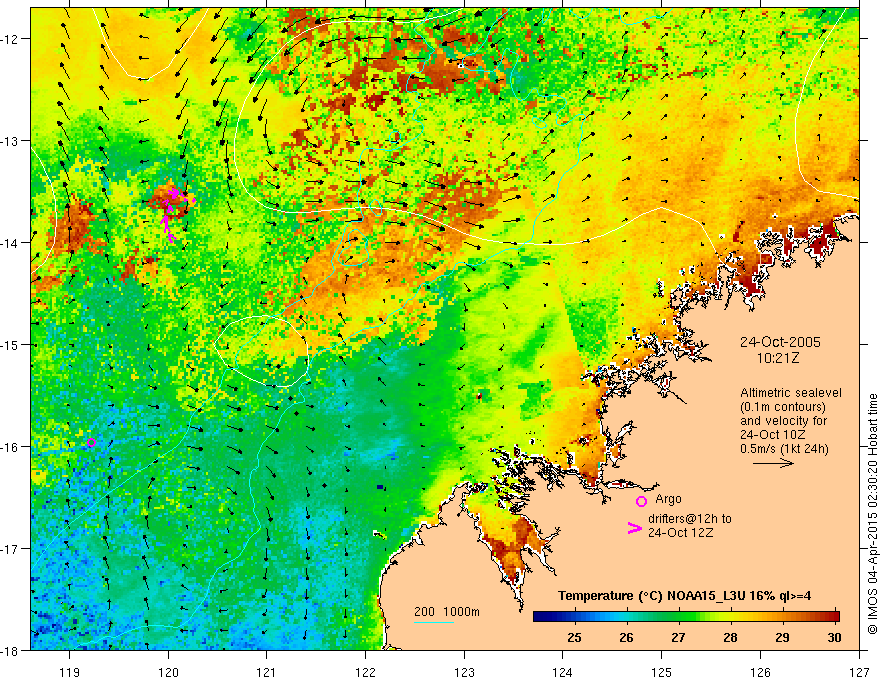Click the magenta Argo legend circle
Viewport: 880px width, 680px height.
pos(641,501)
